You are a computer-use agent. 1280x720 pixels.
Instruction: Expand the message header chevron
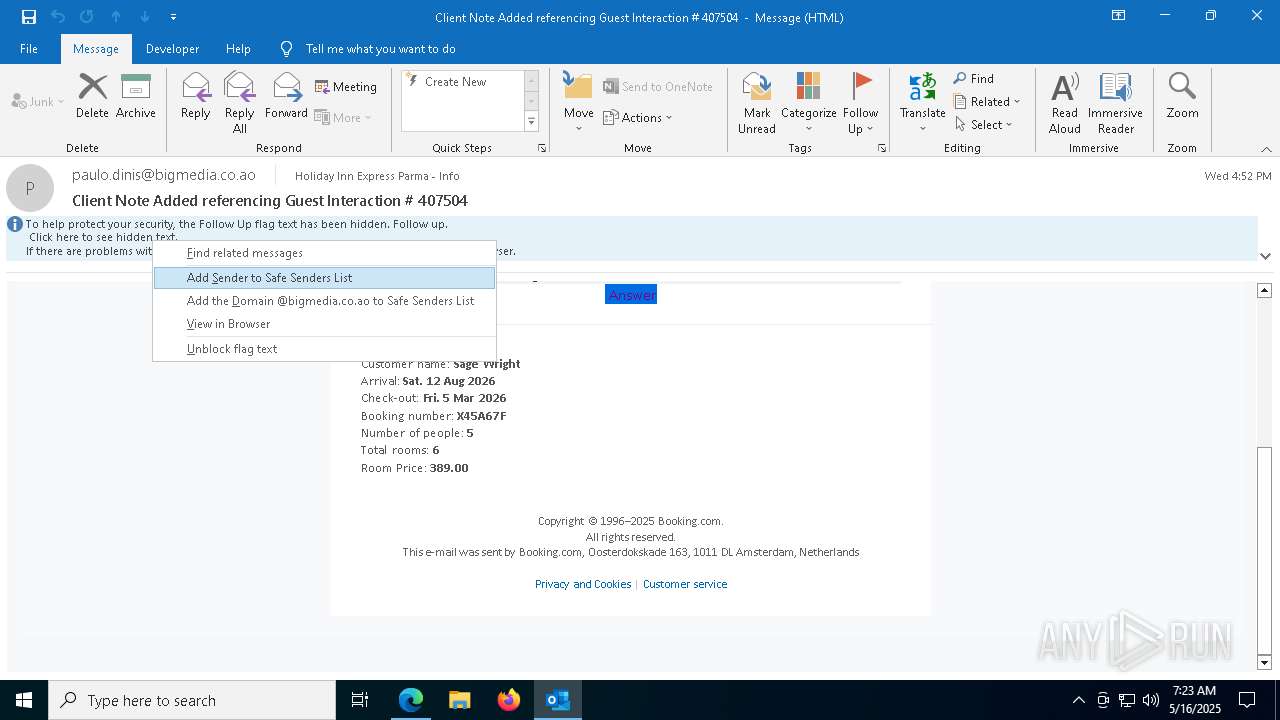(1266, 256)
